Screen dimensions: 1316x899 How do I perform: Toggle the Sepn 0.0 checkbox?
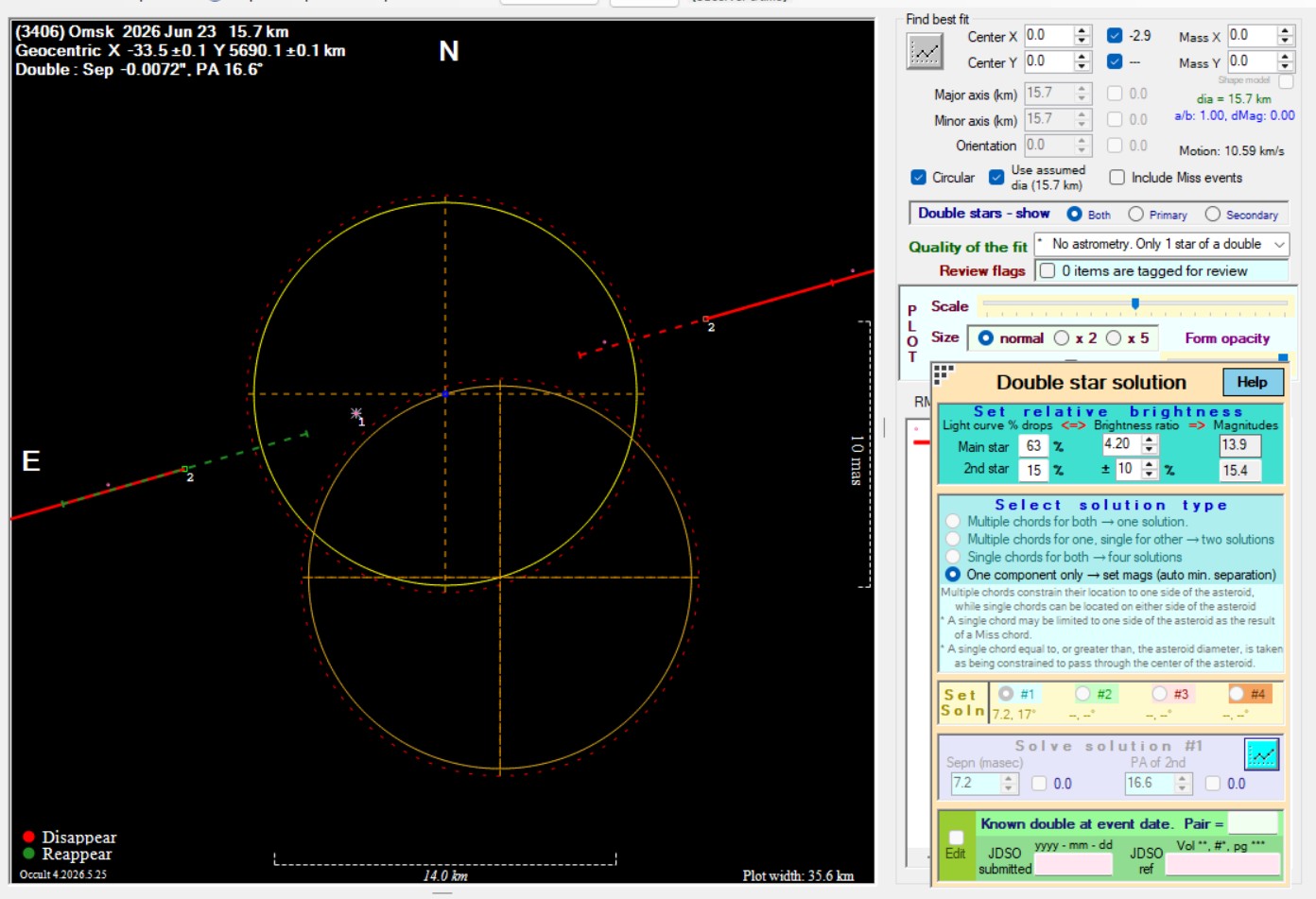(1039, 784)
